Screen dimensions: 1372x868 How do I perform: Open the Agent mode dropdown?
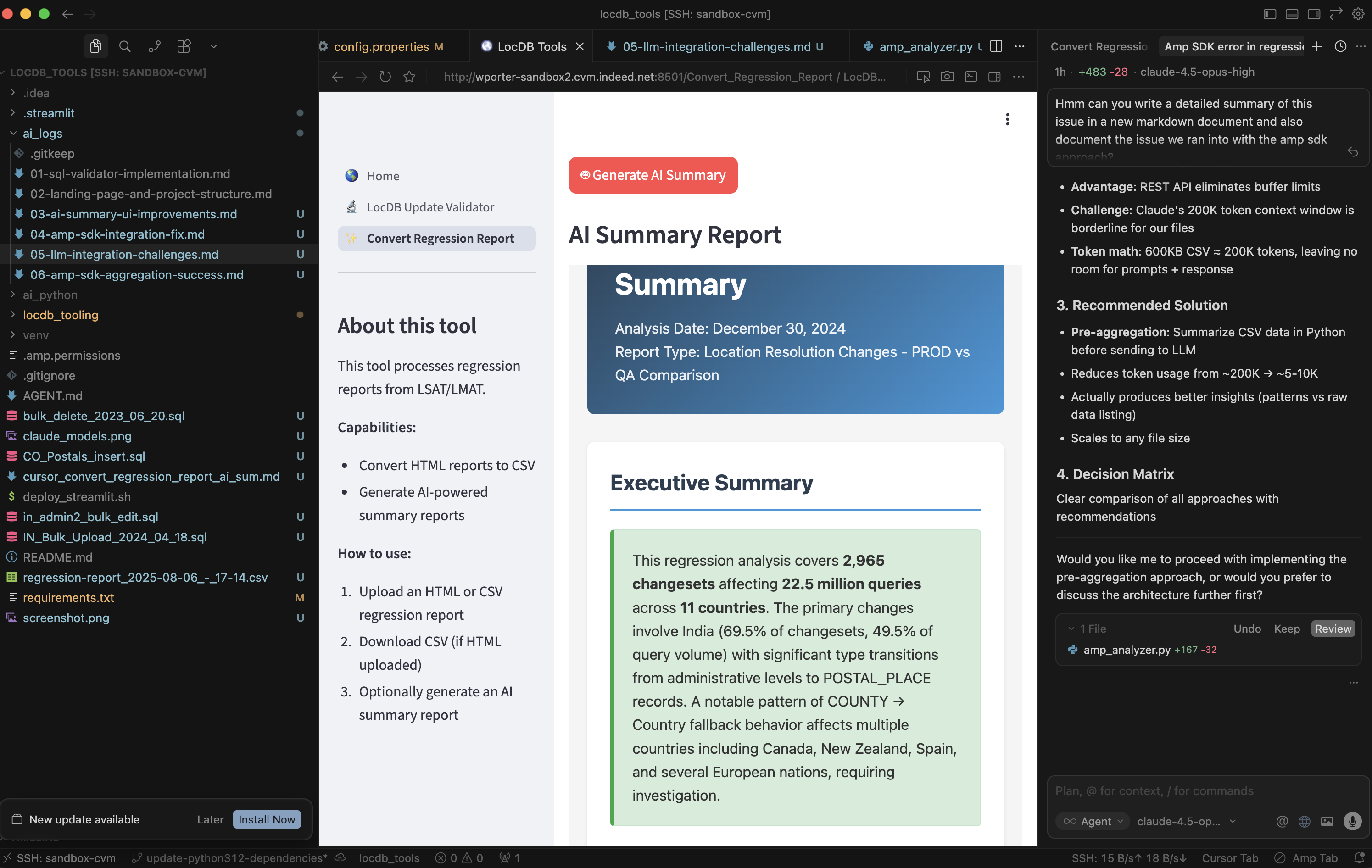click(1094, 821)
